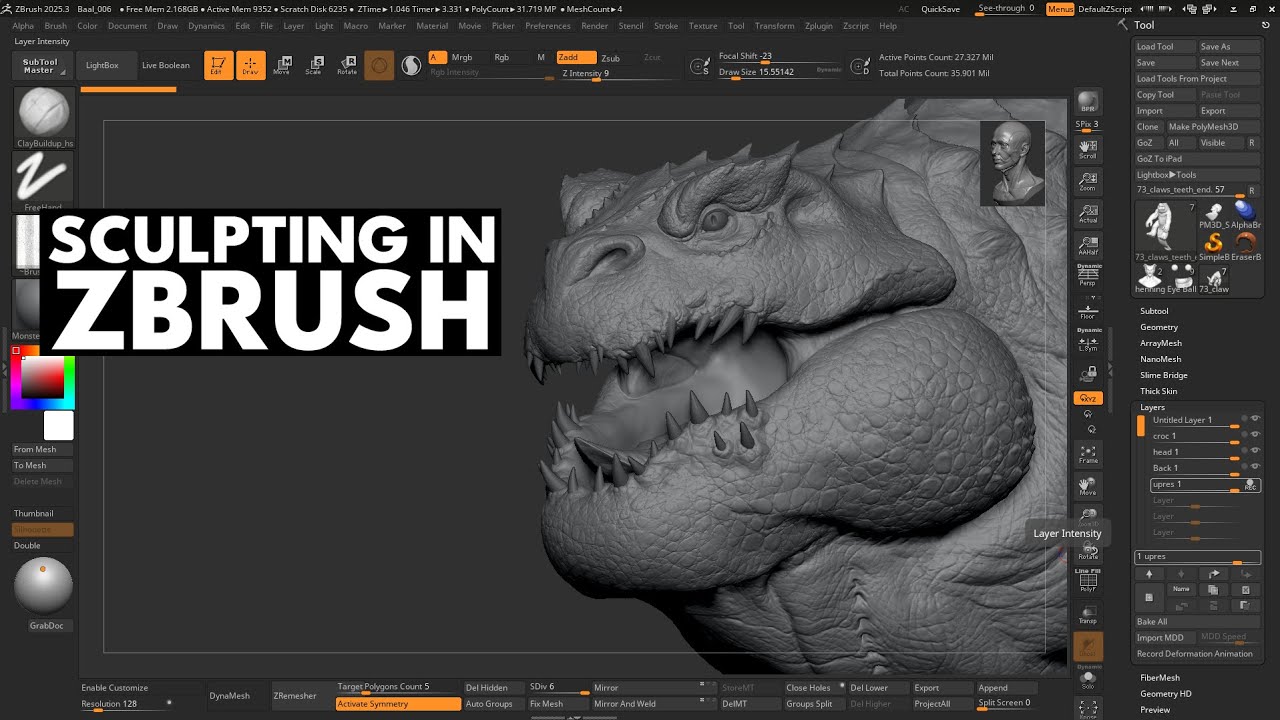
Task: Toggle PolyF line fill icon
Action: pos(1087,582)
